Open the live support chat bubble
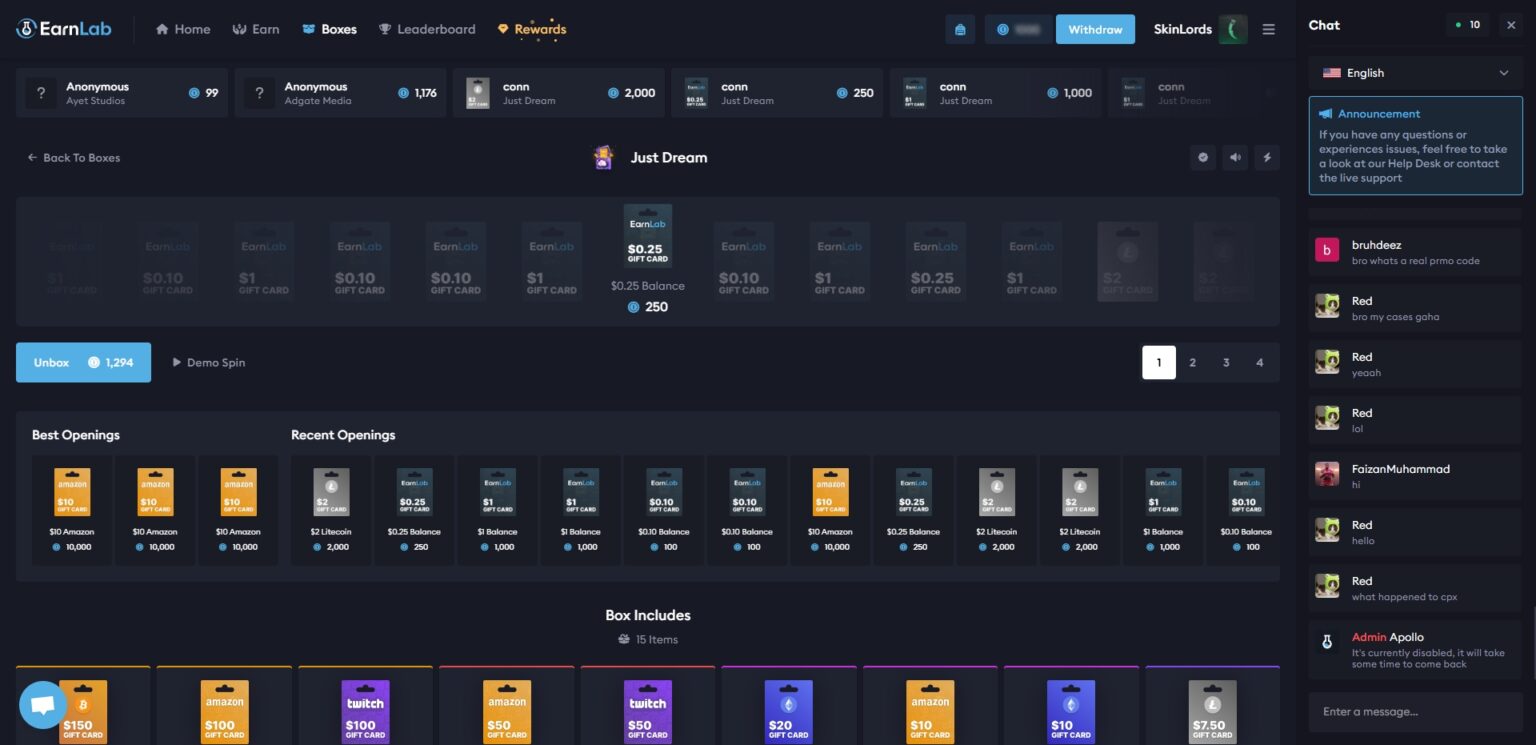Image resolution: width=1536 pixels, height=745 pixels. 42,704
